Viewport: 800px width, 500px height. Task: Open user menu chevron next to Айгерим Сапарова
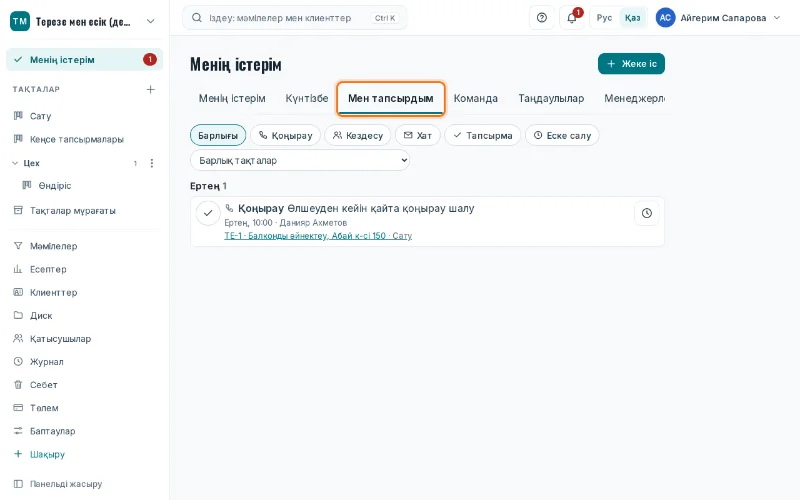777,18
